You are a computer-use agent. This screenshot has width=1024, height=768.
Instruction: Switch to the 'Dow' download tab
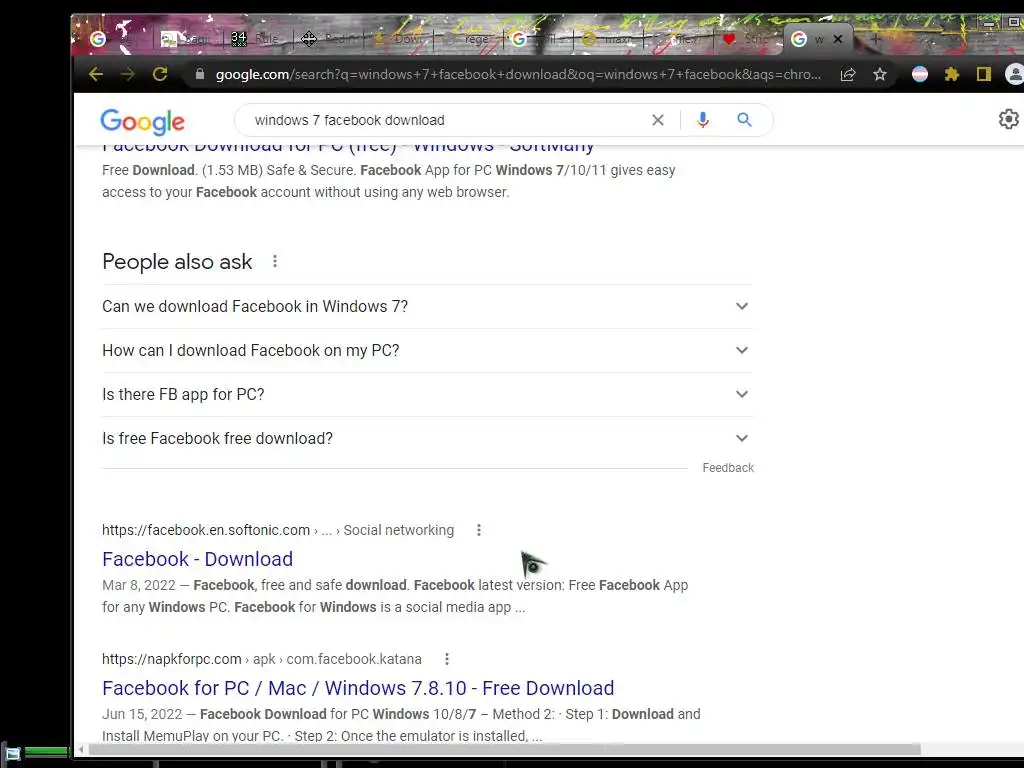(397, 39)
